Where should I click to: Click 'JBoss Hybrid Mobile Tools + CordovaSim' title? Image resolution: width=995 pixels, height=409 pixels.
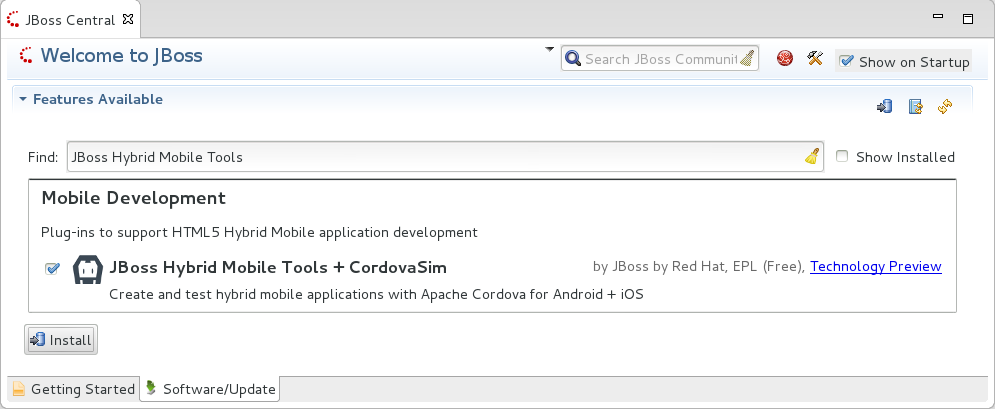(x=278, y=268)
